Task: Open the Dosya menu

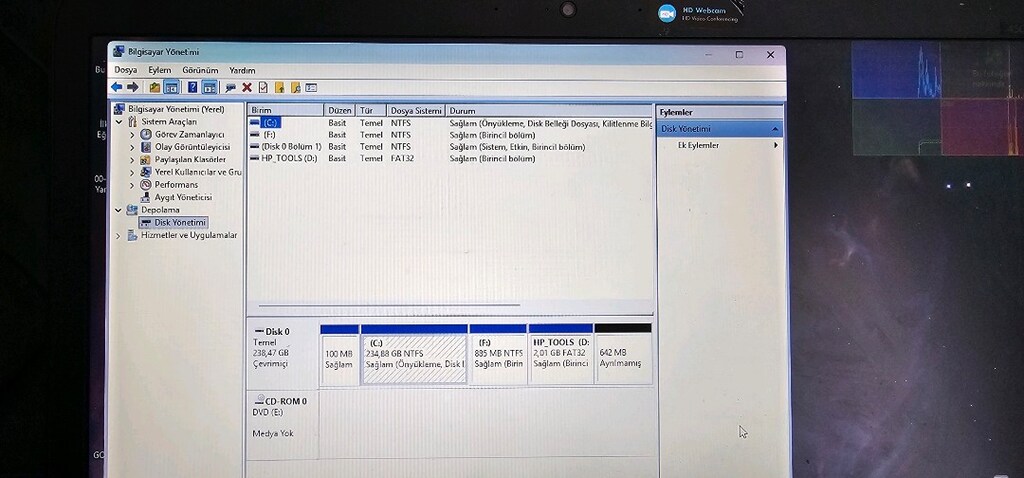Action: (126, 70)
